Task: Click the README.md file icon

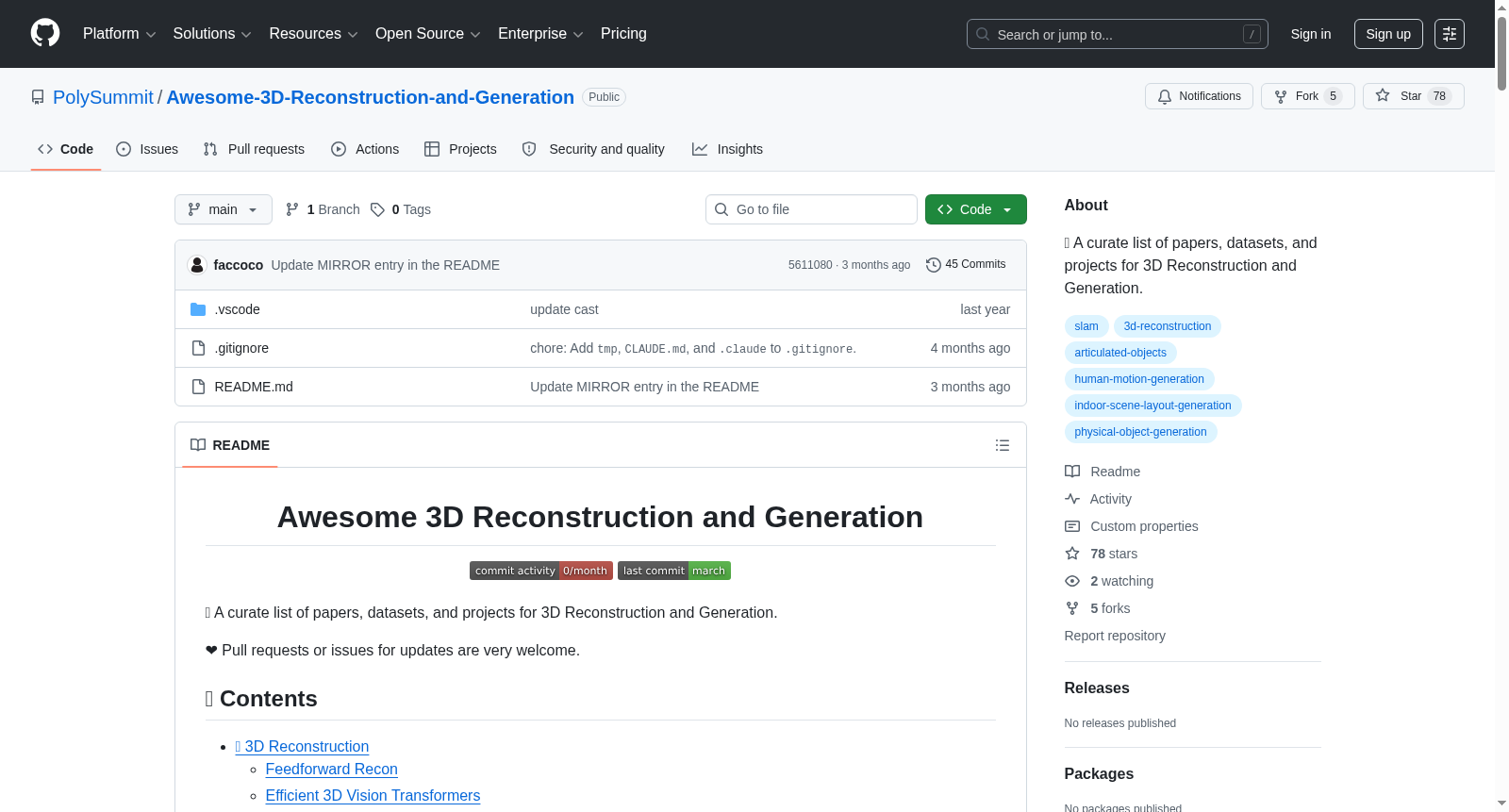Action: [198, 387]
